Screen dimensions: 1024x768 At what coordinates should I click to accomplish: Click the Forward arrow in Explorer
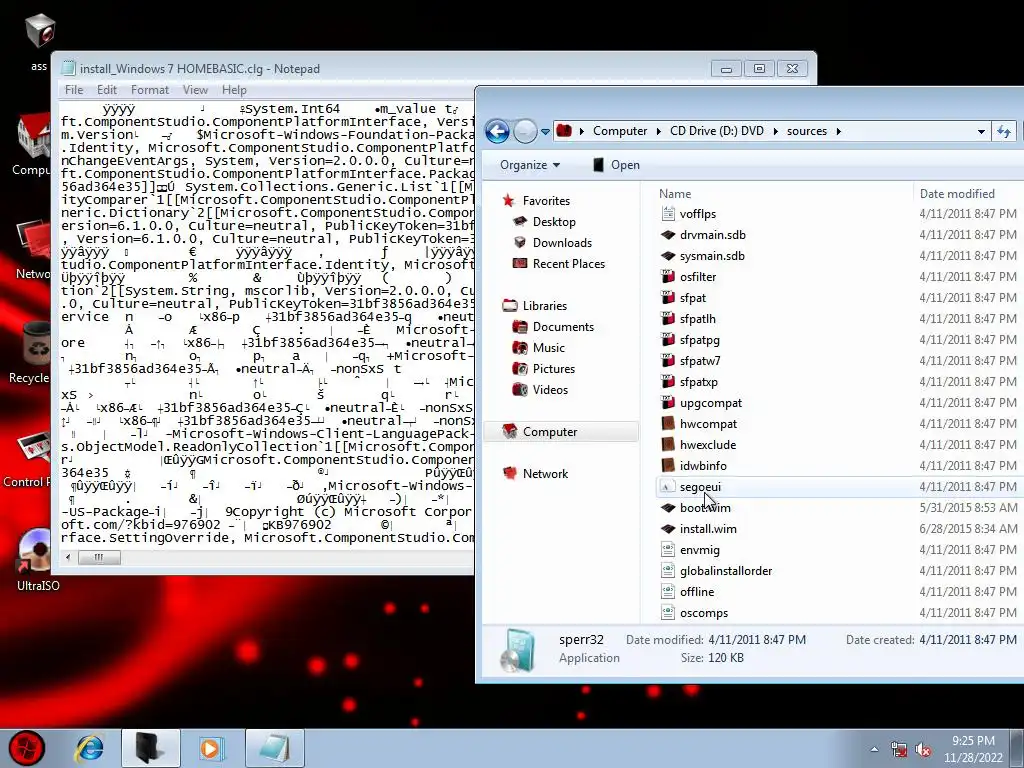pyautogui.click(x=524, y=131)
